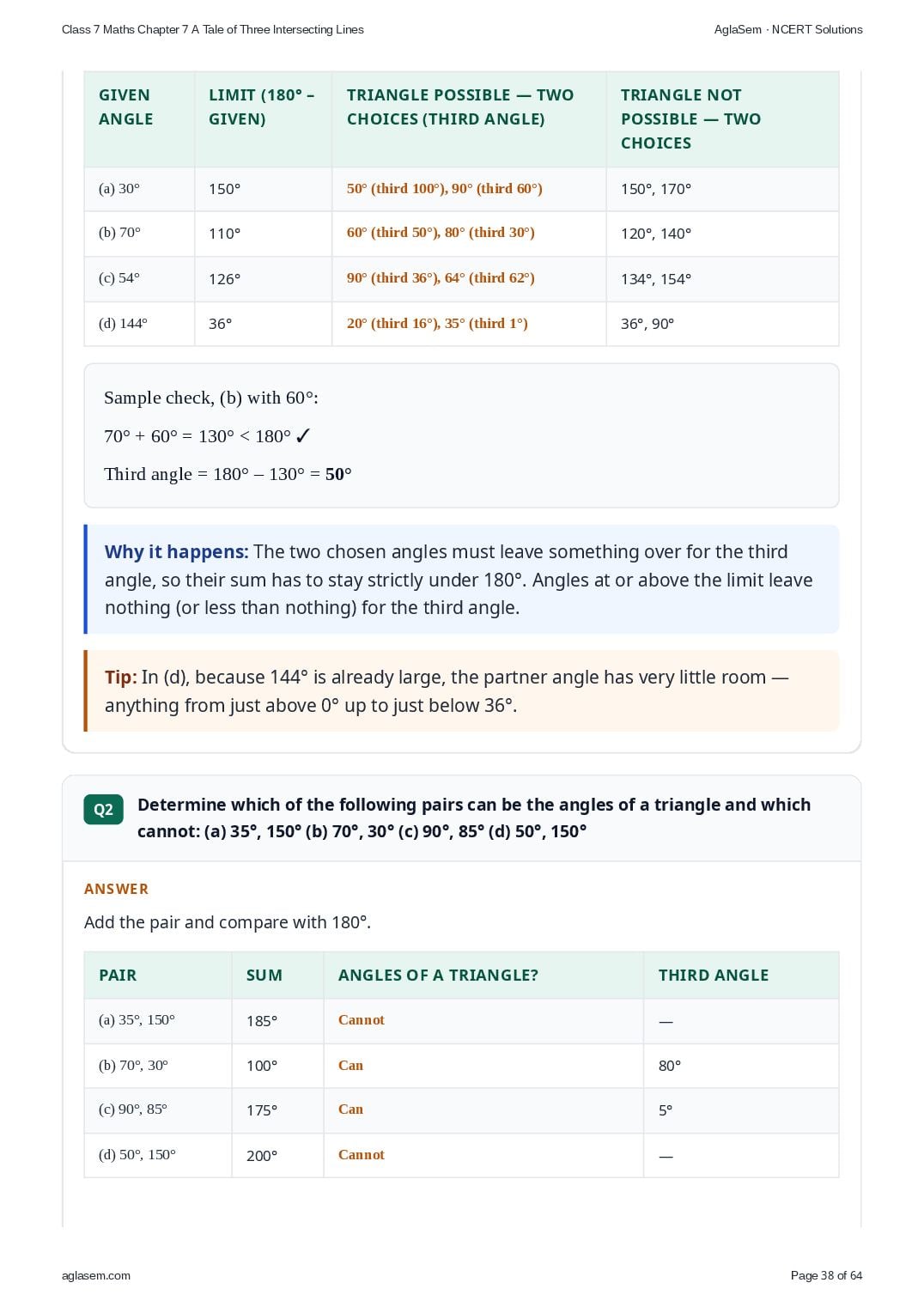Click the Page 38 of 64 indicator
Screen dimensions: 924x1307
pyautogui.click(x=826, y=1275)
